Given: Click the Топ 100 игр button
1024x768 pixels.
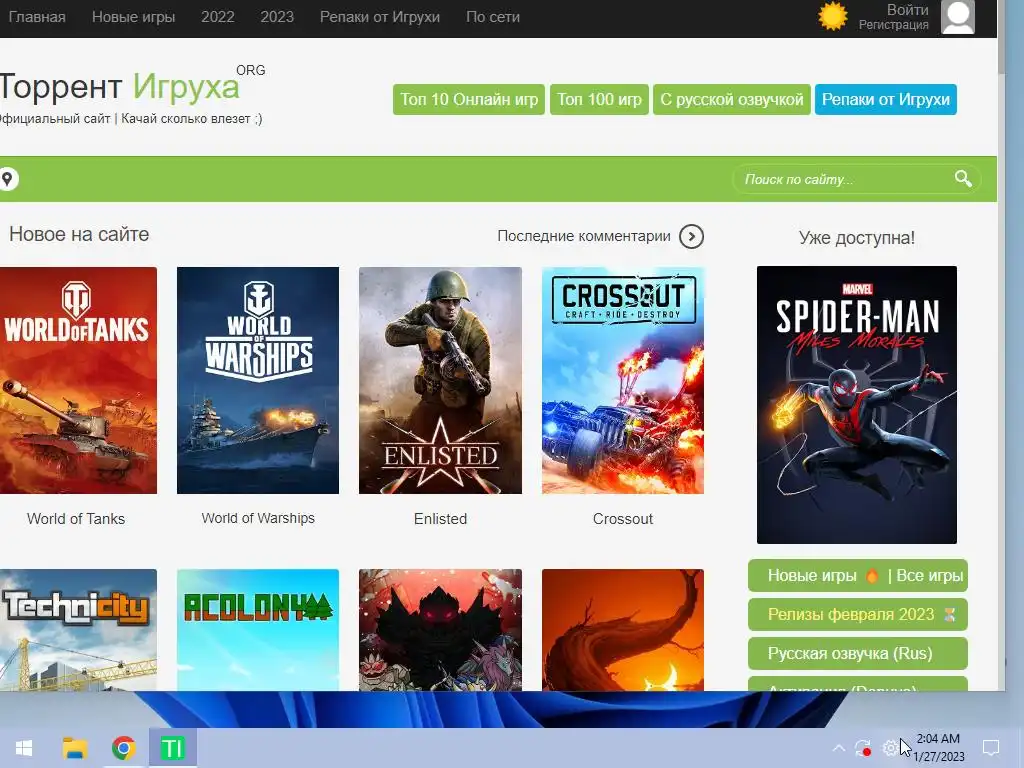Looking at the screenshot, I should pyautogui.click(x=599, y=99).
